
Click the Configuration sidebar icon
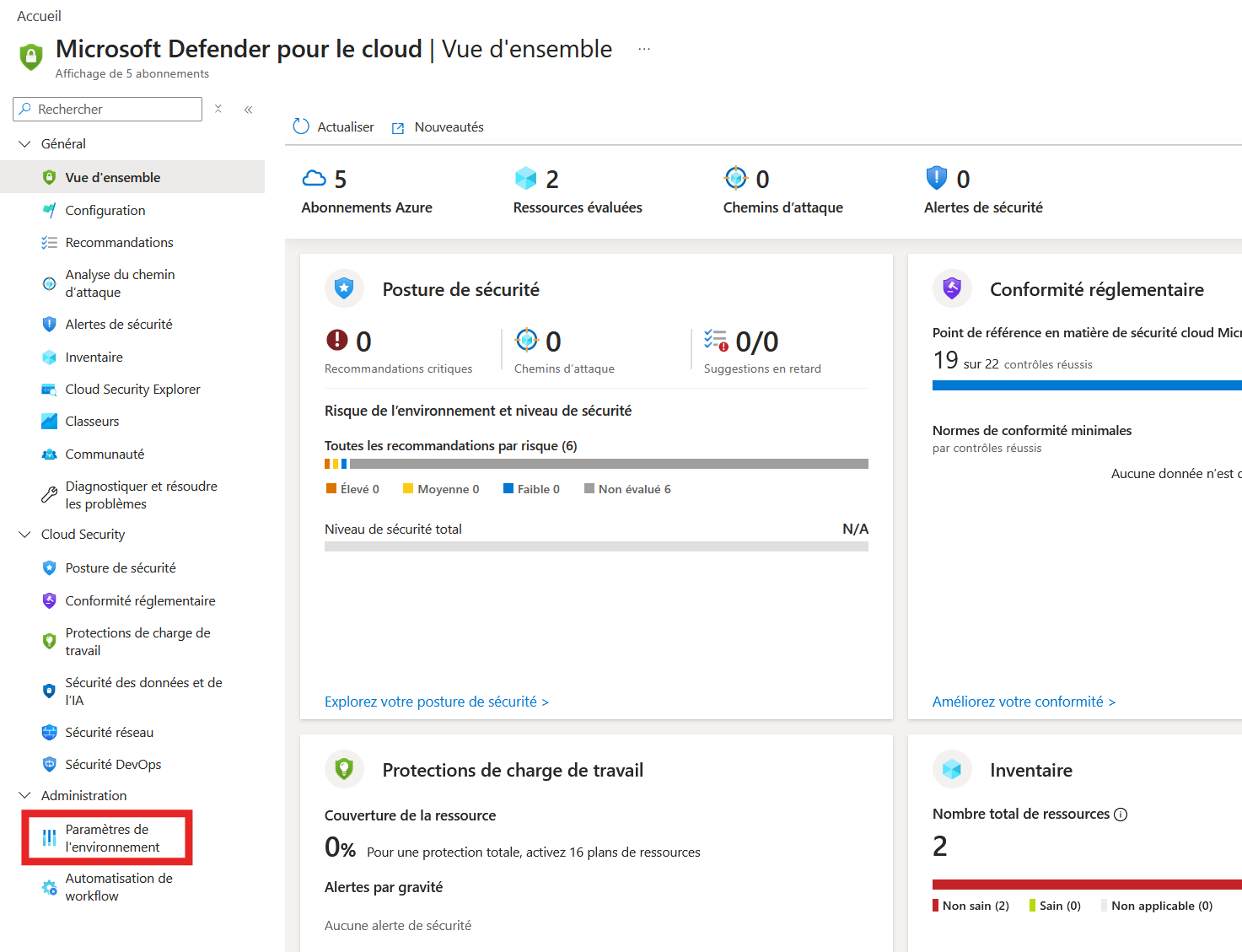click(x=50, y=210)
